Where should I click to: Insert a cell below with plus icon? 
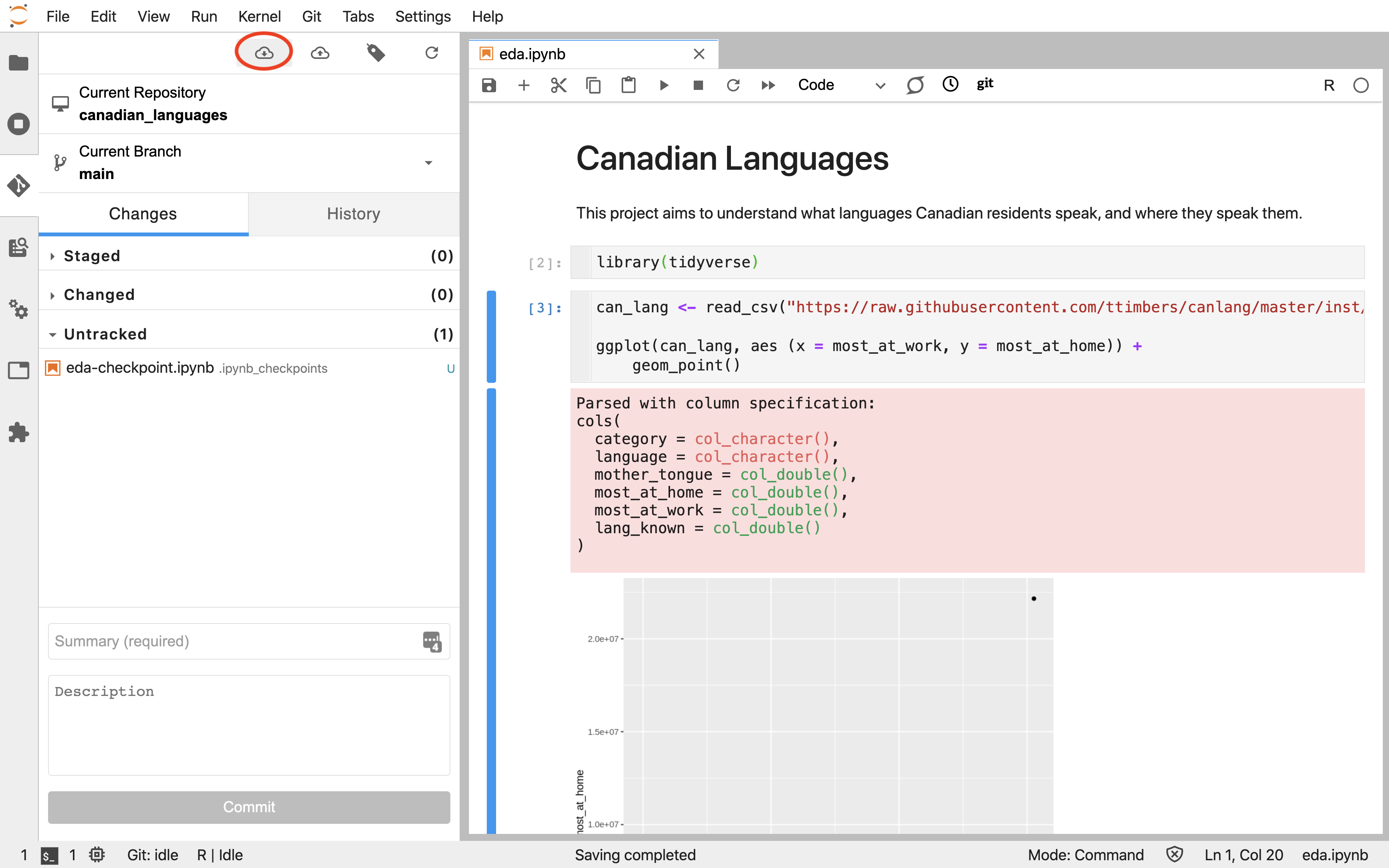point(524,85)
